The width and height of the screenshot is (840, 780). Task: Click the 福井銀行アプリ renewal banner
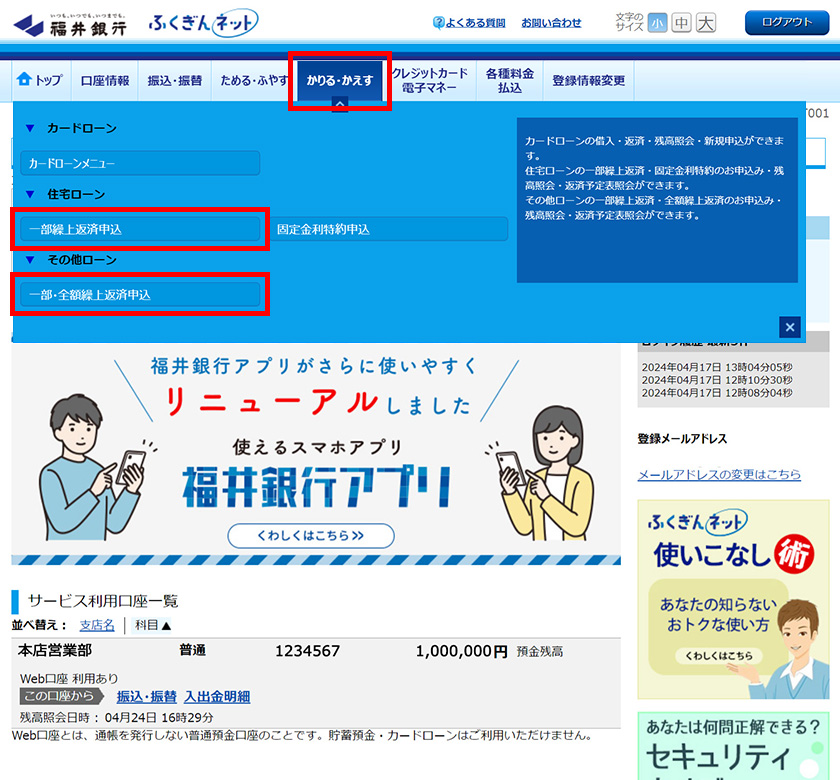click(316, 454)
